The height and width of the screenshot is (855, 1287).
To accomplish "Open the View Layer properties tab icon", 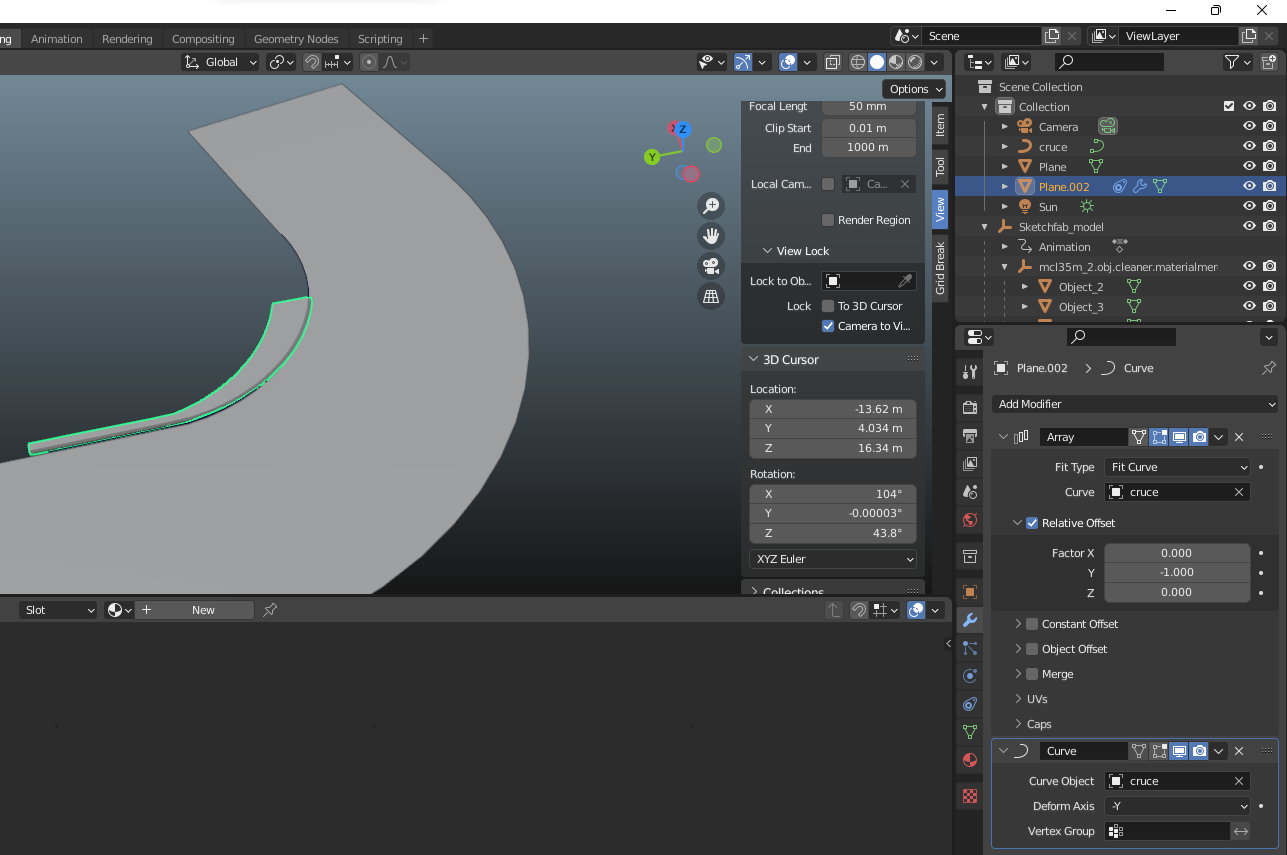I will 969,464.
